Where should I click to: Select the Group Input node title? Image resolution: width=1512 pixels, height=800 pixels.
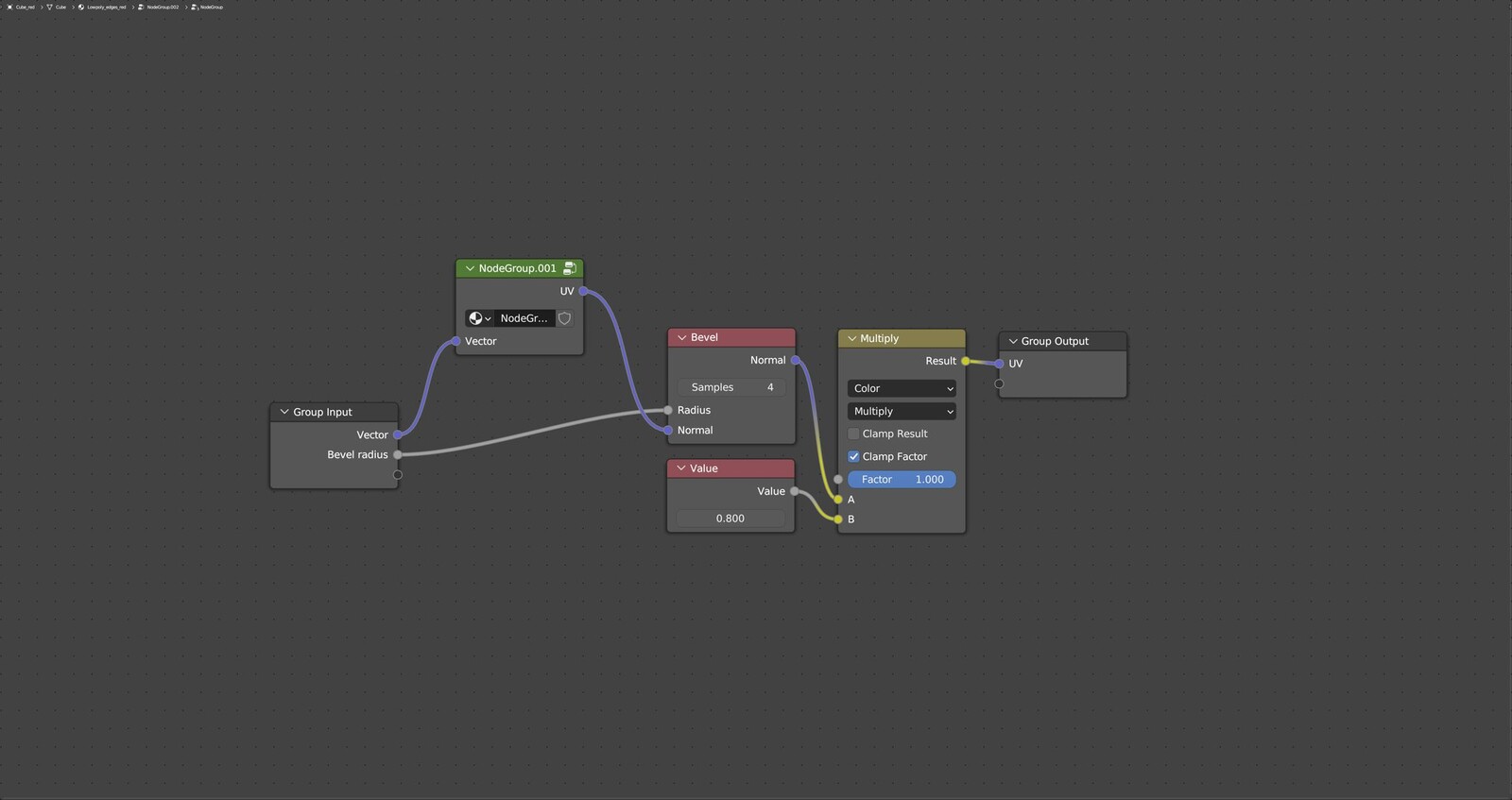[322, 412]
